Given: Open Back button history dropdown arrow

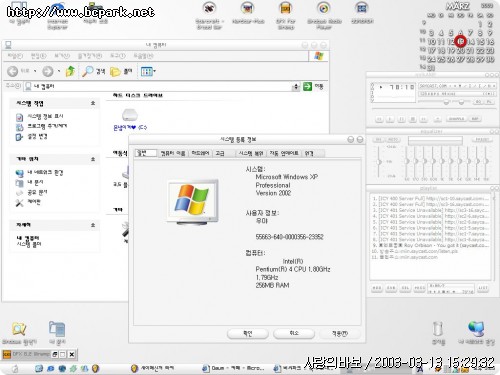Looking at the screenshot, I should point(35,71).
